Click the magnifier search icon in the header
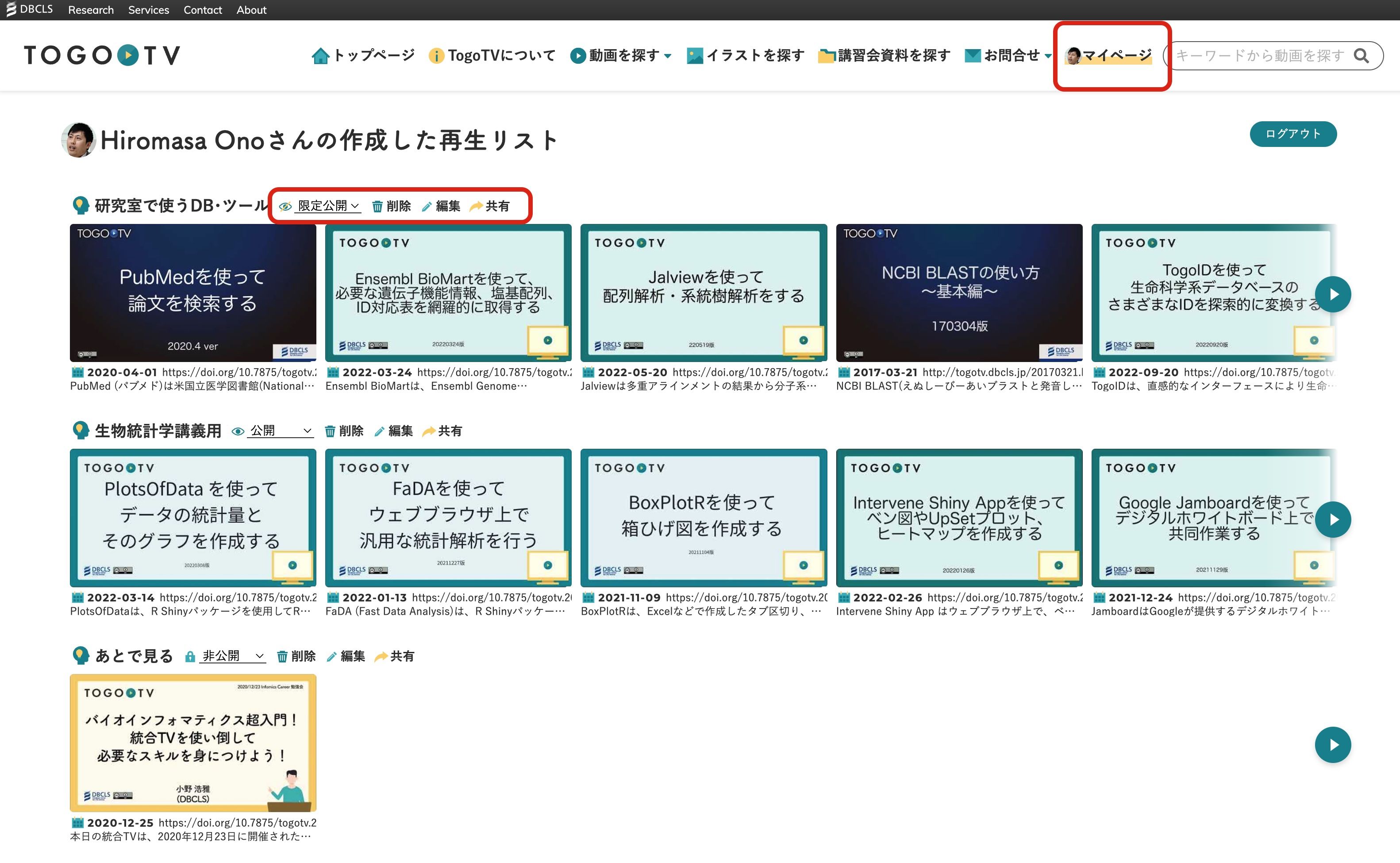The height and width of the screenshot is (863, 1400). click(1361, 56)
